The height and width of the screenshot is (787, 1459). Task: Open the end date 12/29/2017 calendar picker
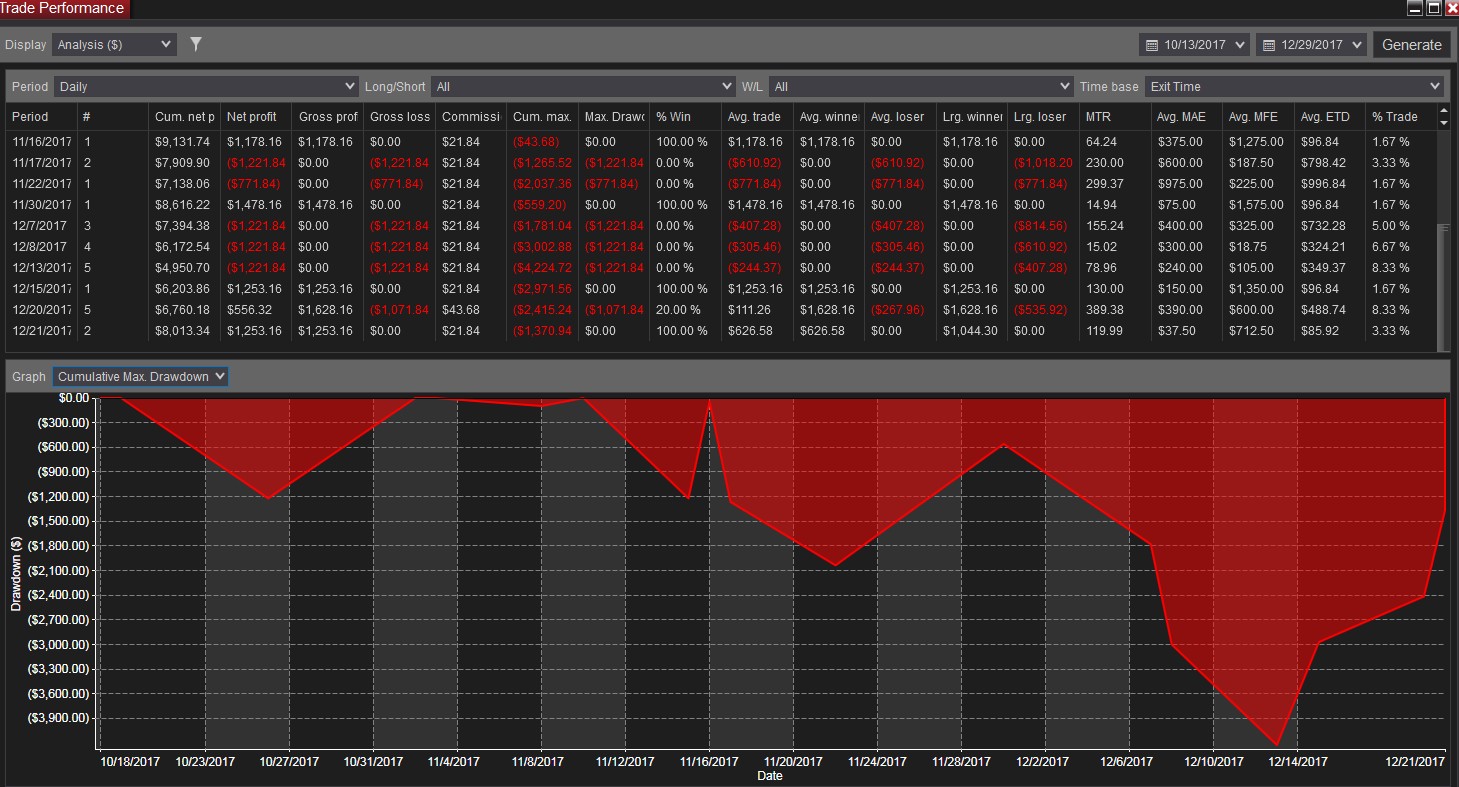[1311, 45]
